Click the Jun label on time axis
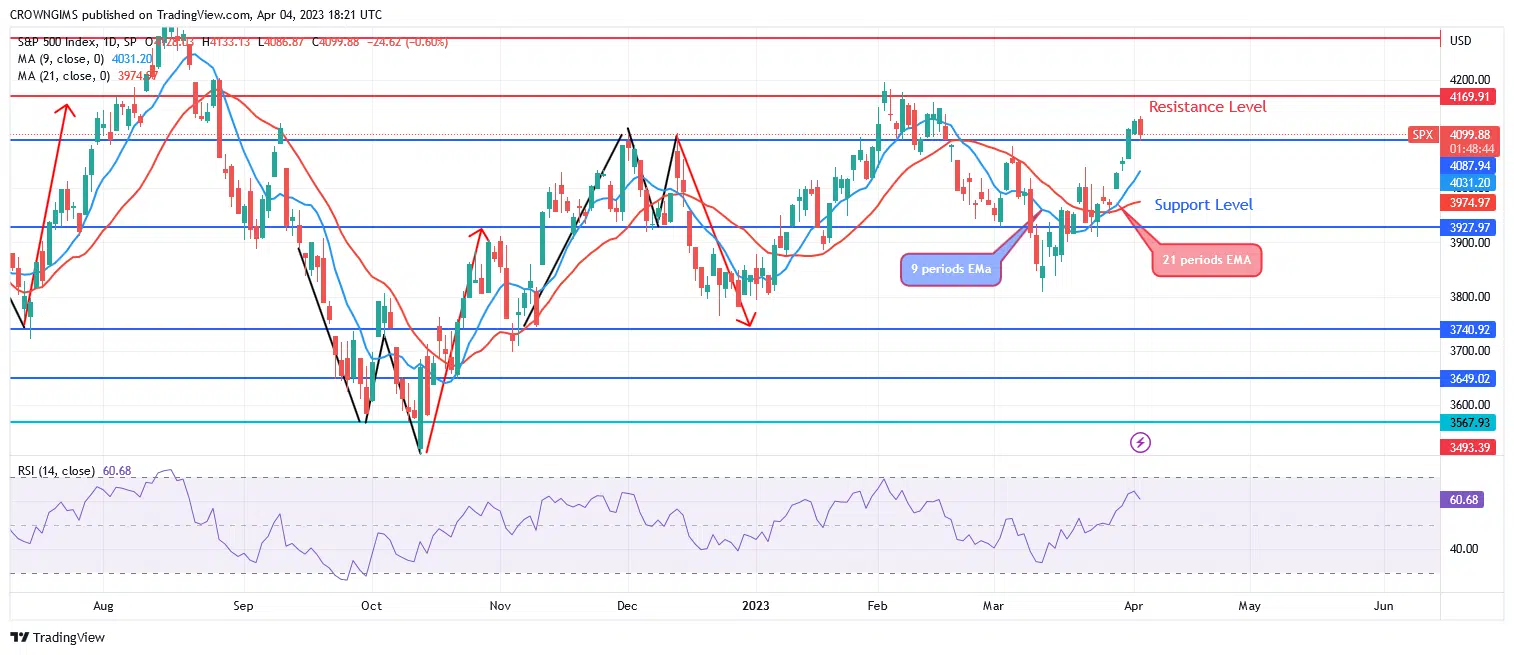1514x655 pixels. 1384,606
